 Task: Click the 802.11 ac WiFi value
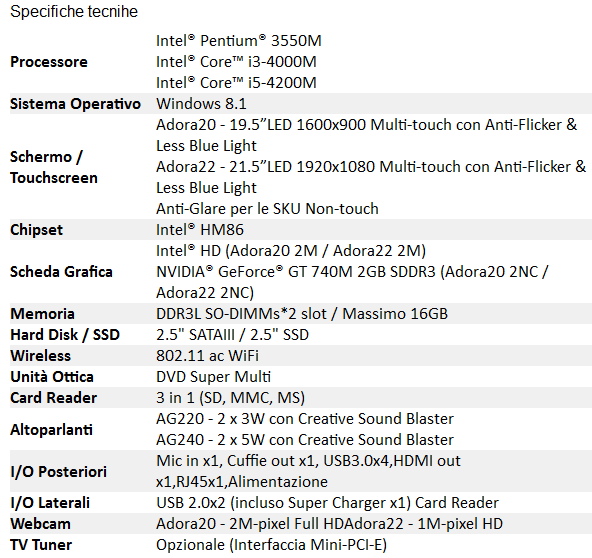click(207, 356)
